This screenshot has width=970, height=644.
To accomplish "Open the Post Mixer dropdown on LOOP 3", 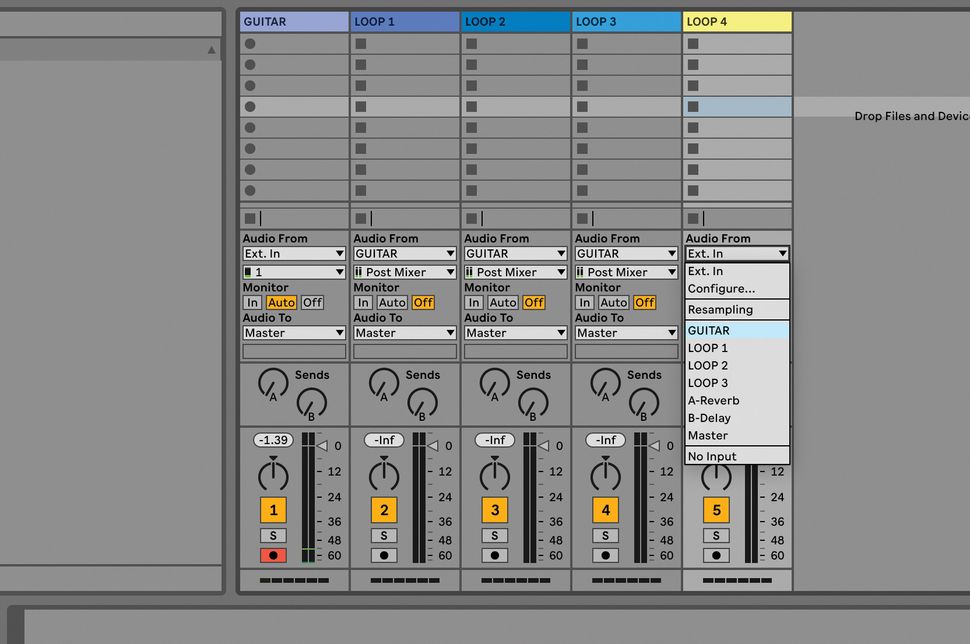I will tap(625, 271).
